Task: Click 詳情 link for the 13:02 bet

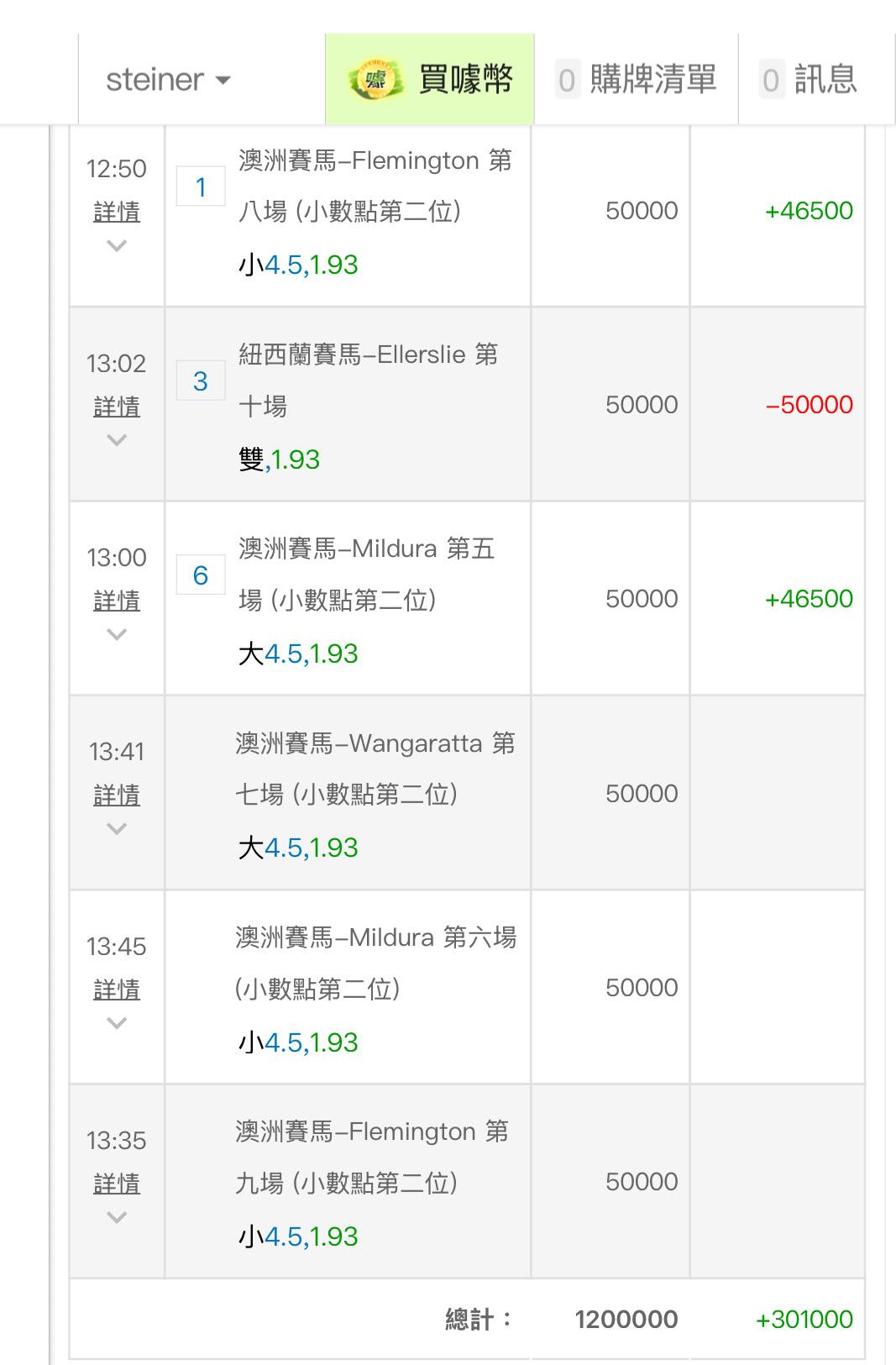Action: tap(117, 407)
